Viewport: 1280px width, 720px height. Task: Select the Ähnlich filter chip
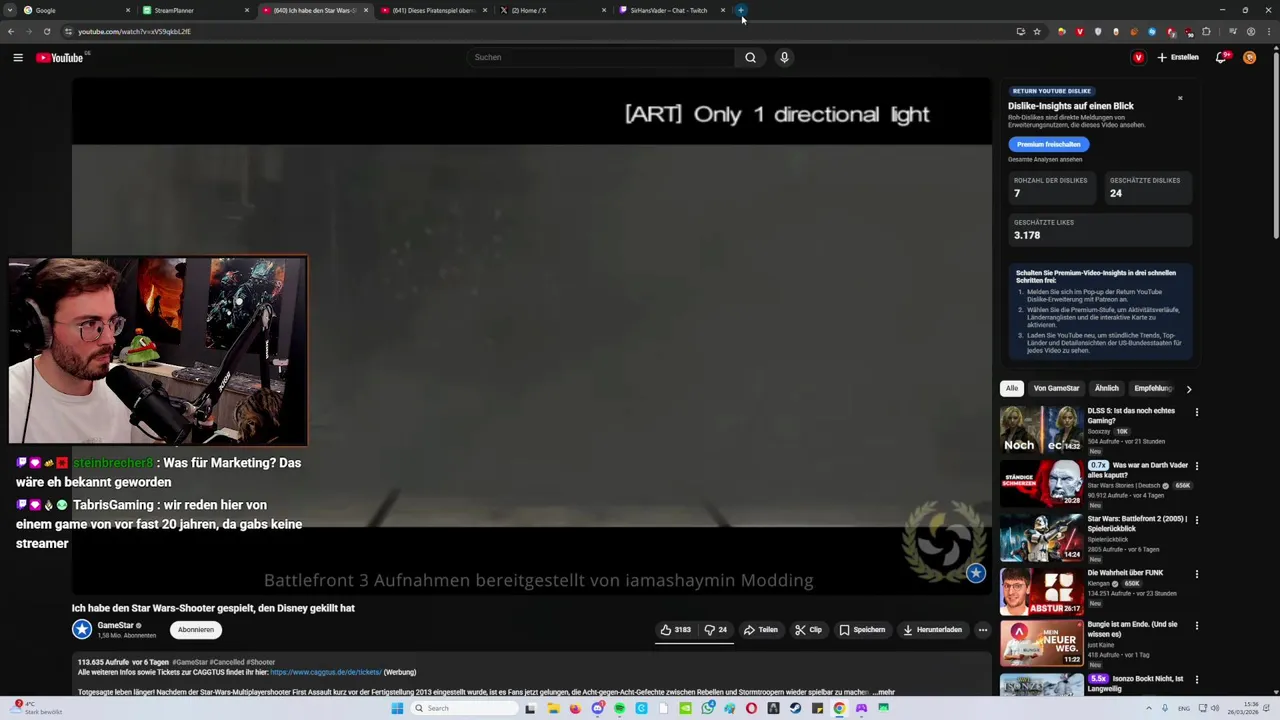1106,388
